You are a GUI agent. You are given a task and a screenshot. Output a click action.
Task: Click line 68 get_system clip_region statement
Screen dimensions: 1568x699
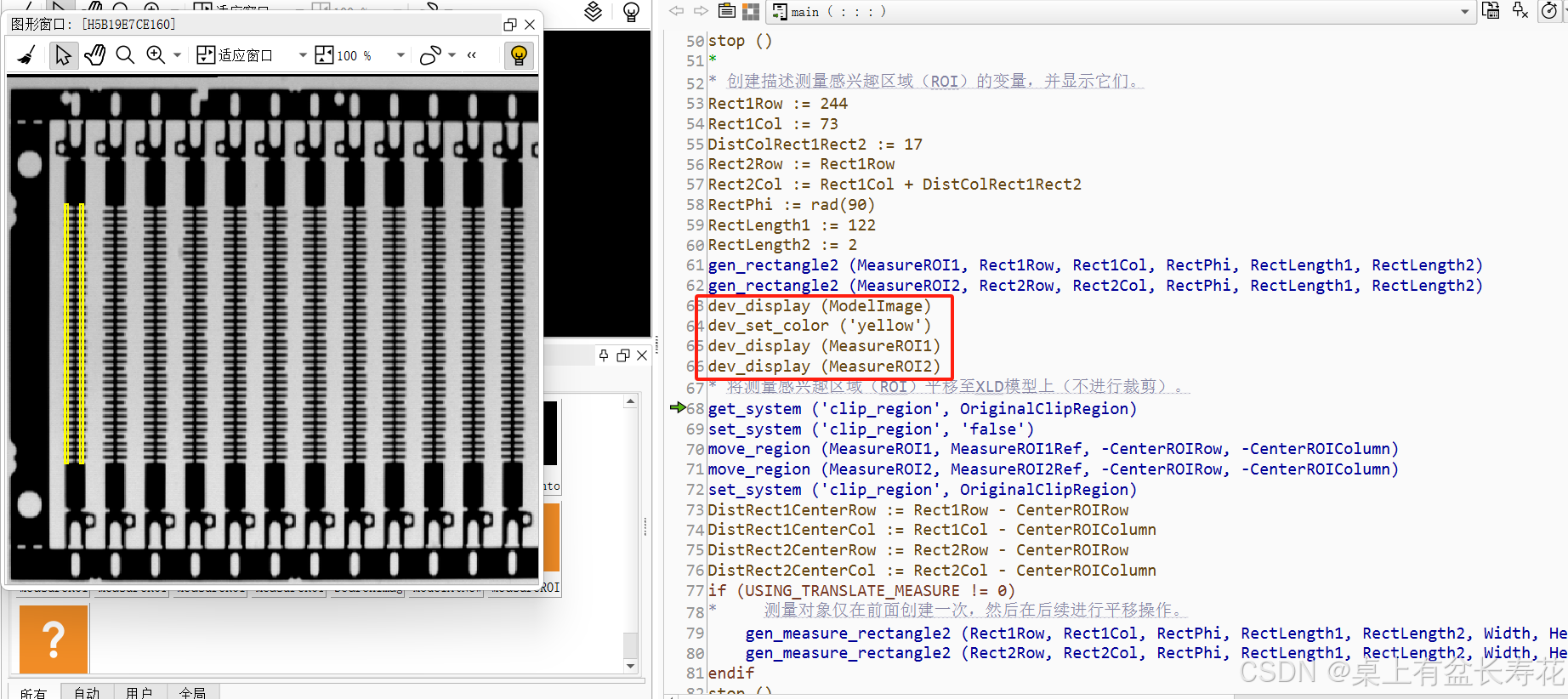(922, 409)
